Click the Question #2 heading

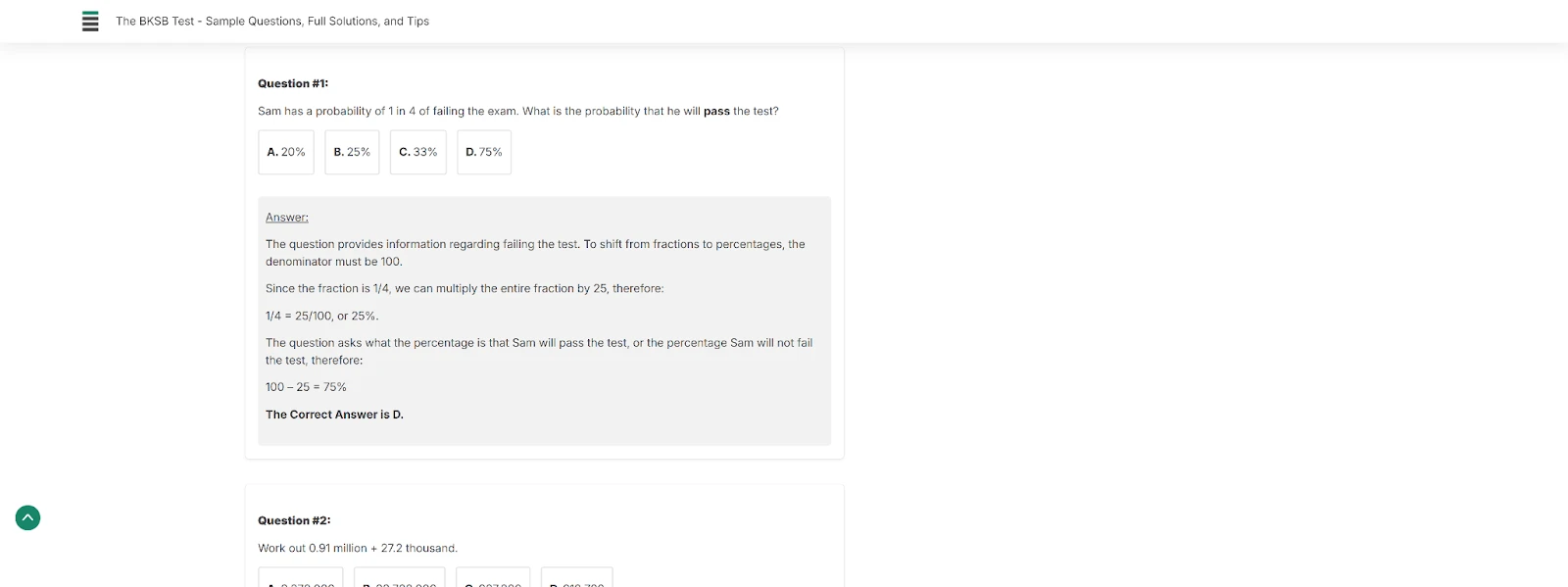pyautogui.click(x=294, y=519)
